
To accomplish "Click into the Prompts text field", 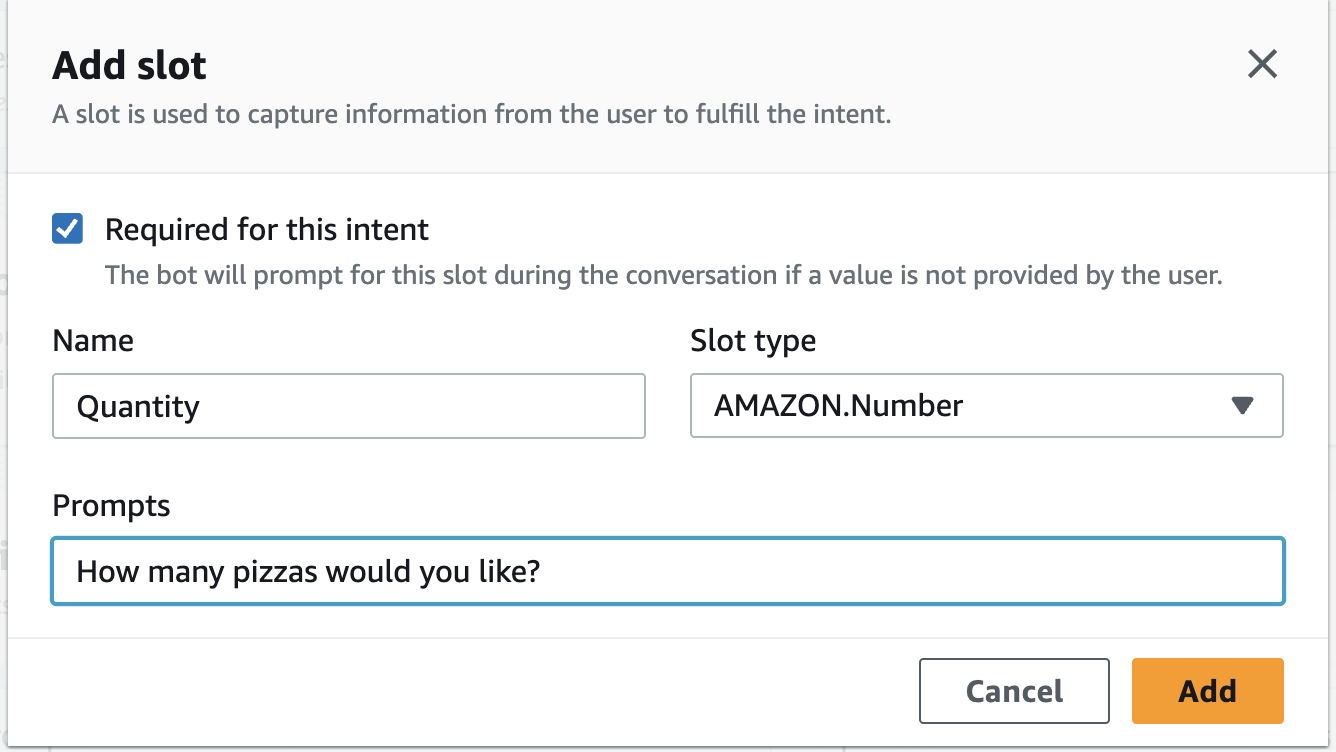I will point(667,572).
